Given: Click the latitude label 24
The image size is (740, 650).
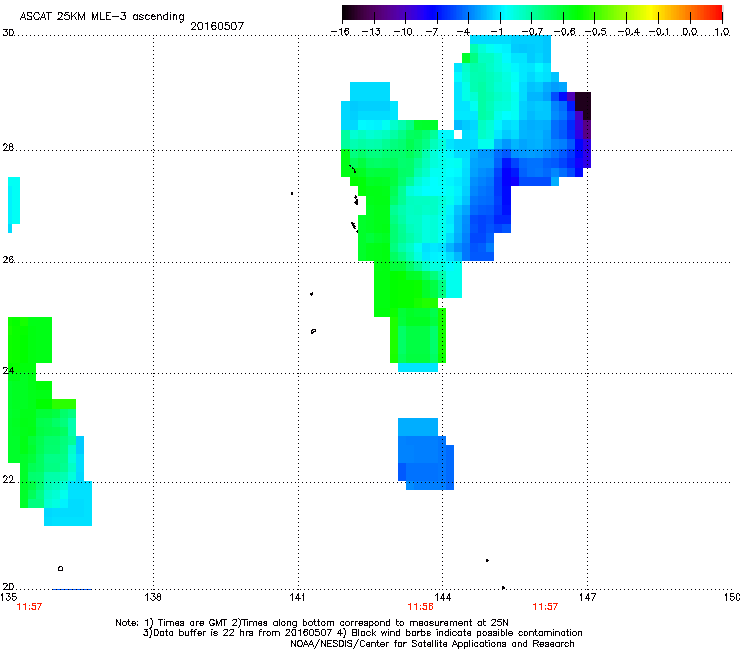Looking at the screenshot, I should [8, 371].
